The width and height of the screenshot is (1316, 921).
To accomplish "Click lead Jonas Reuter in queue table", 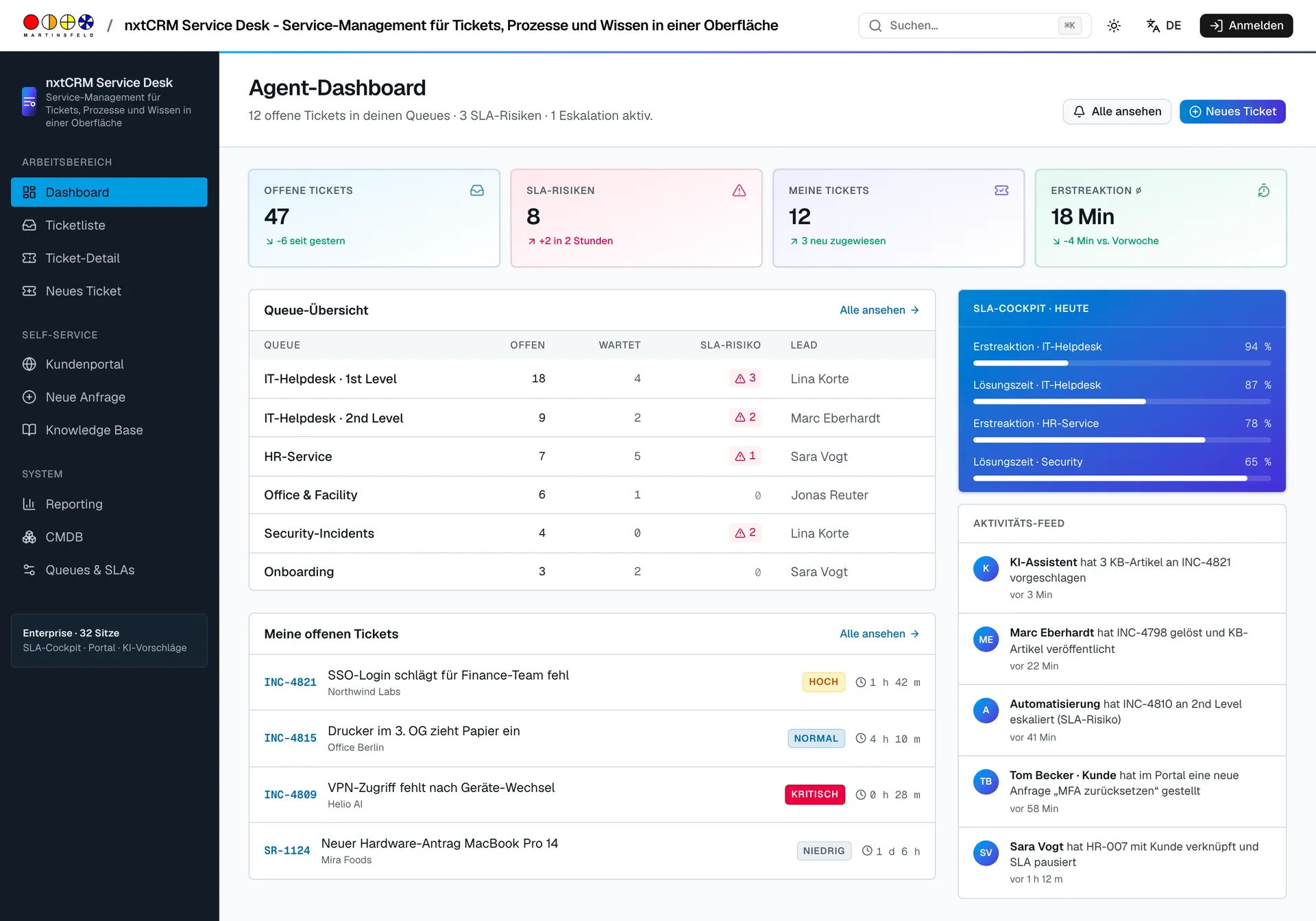I will [829, 495].
